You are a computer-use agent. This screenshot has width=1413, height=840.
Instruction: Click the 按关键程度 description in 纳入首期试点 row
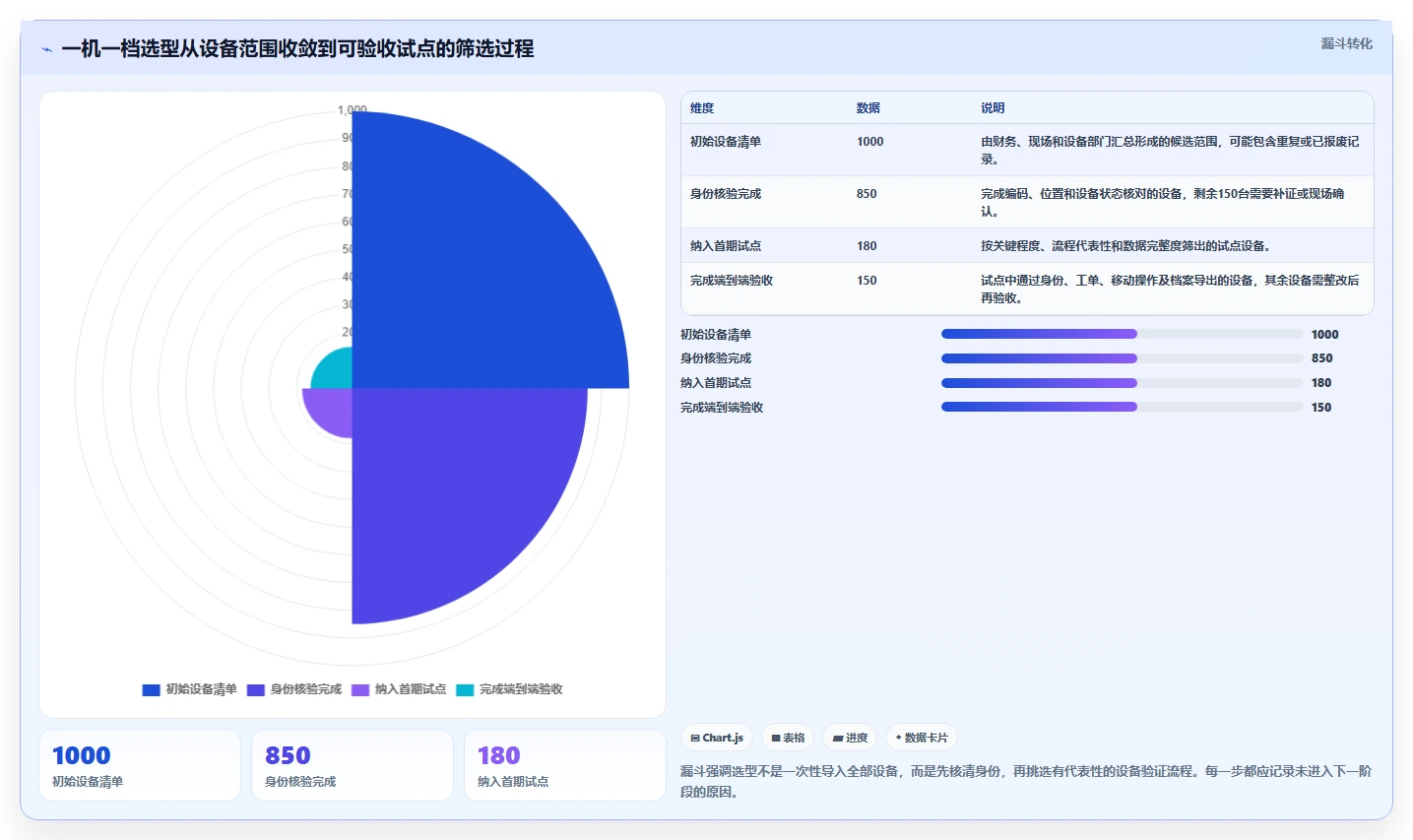pos(1127,246)
